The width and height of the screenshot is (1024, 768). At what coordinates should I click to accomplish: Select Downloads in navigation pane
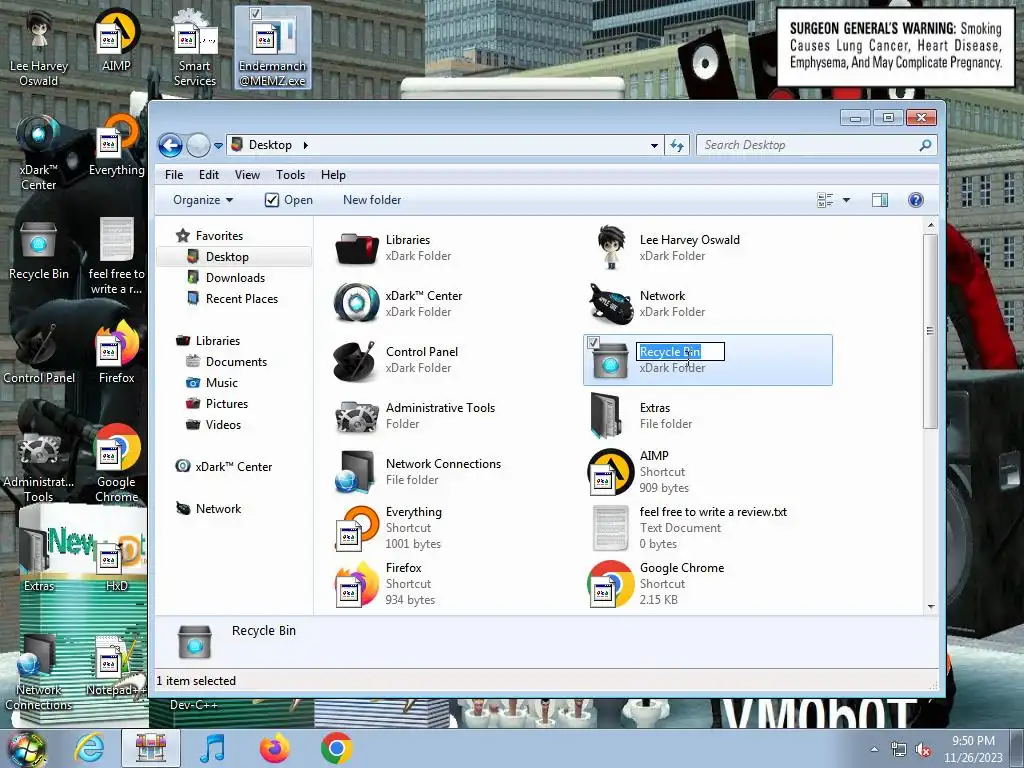(235, 278)
